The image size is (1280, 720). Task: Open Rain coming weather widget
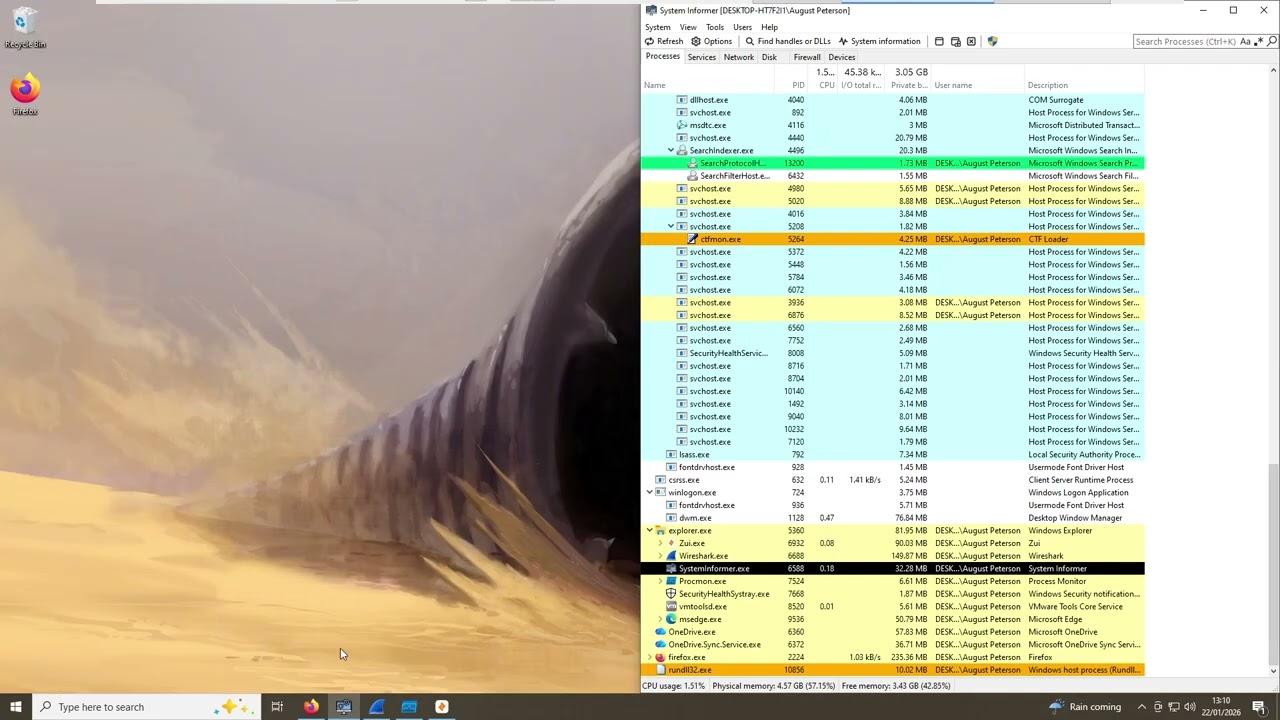1084,707
